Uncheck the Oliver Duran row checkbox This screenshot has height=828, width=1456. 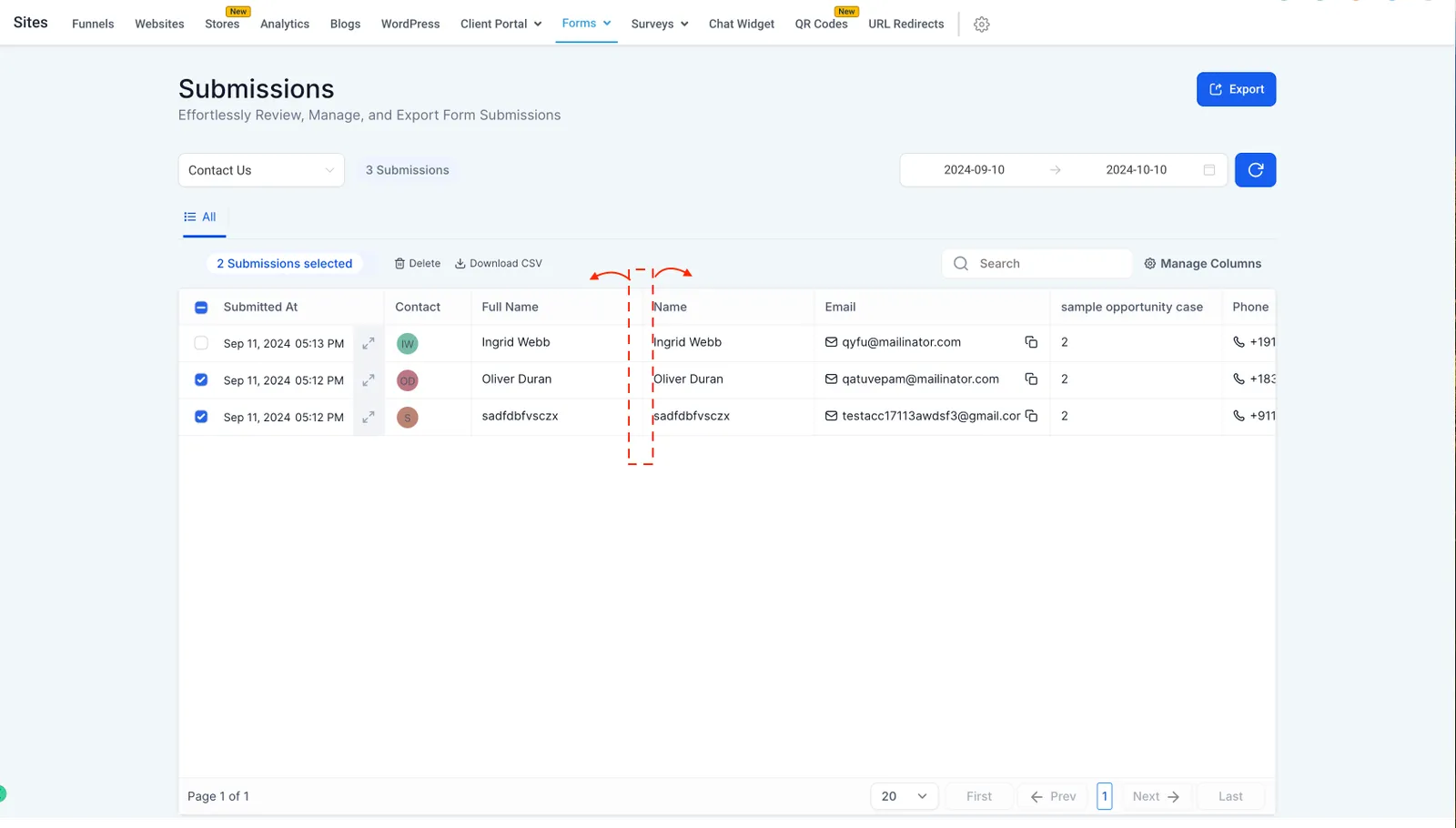(201, 379)
